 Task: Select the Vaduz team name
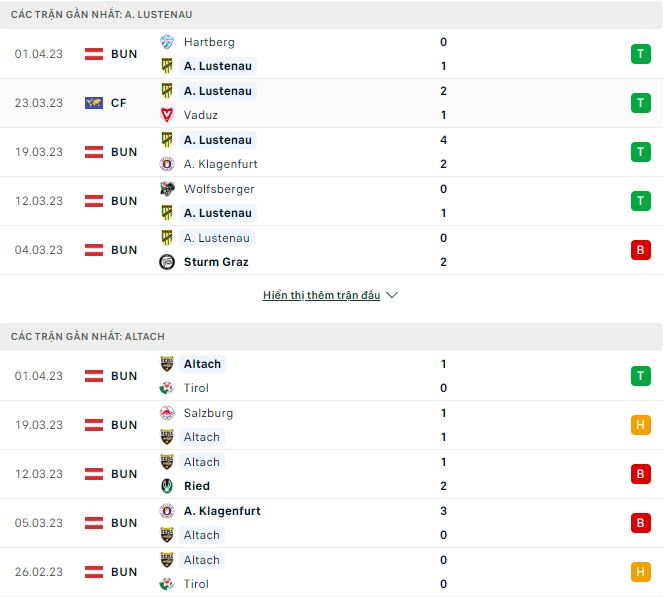201,115
